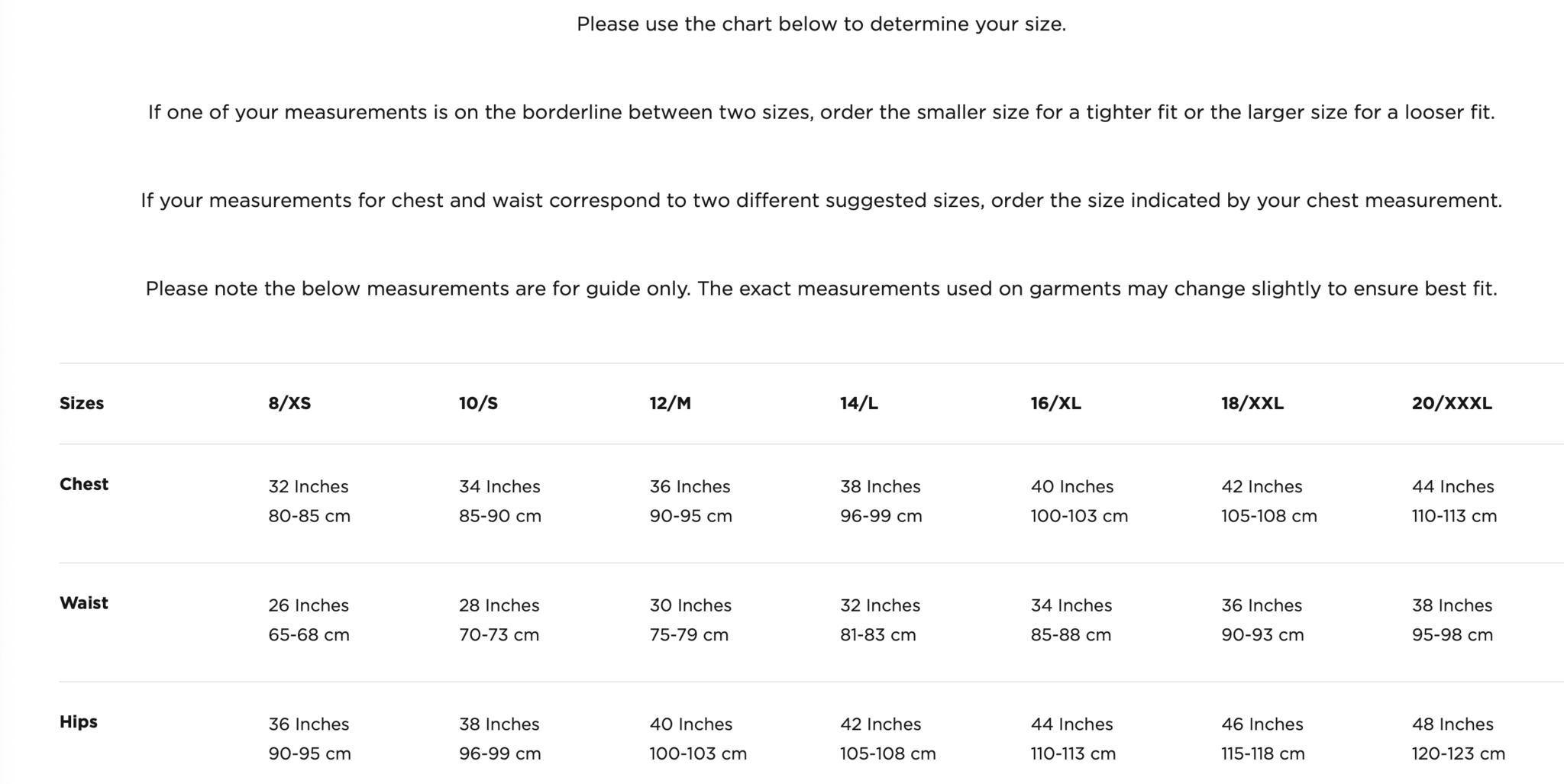Select the Hips row label
This screenshot has height=784, width=1564.
click(79, 721)
